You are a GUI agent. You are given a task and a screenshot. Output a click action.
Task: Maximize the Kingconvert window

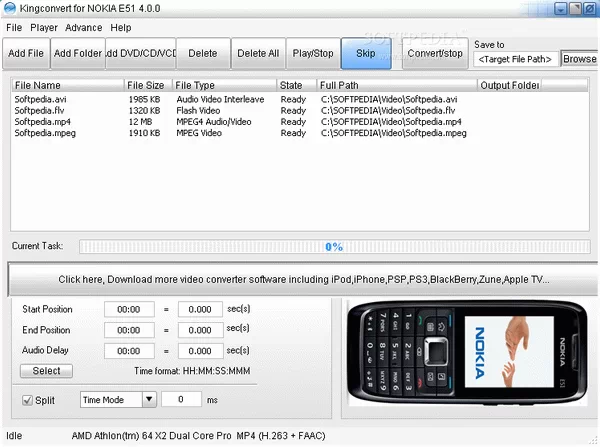tap(576, 8)
